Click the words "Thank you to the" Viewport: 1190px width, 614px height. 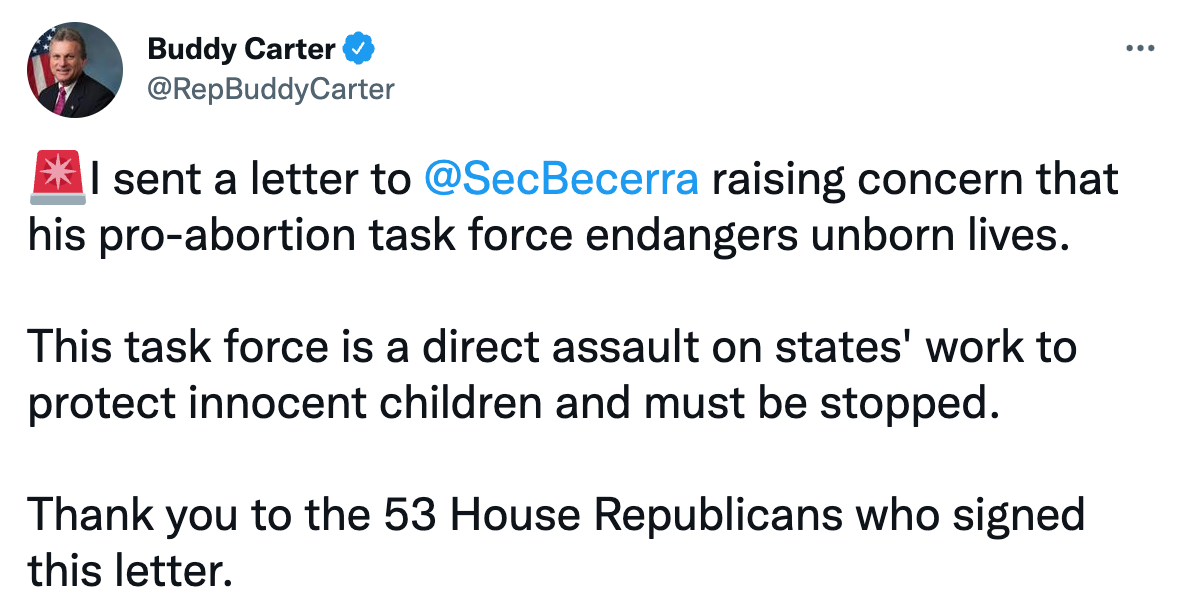coord(200,515)
